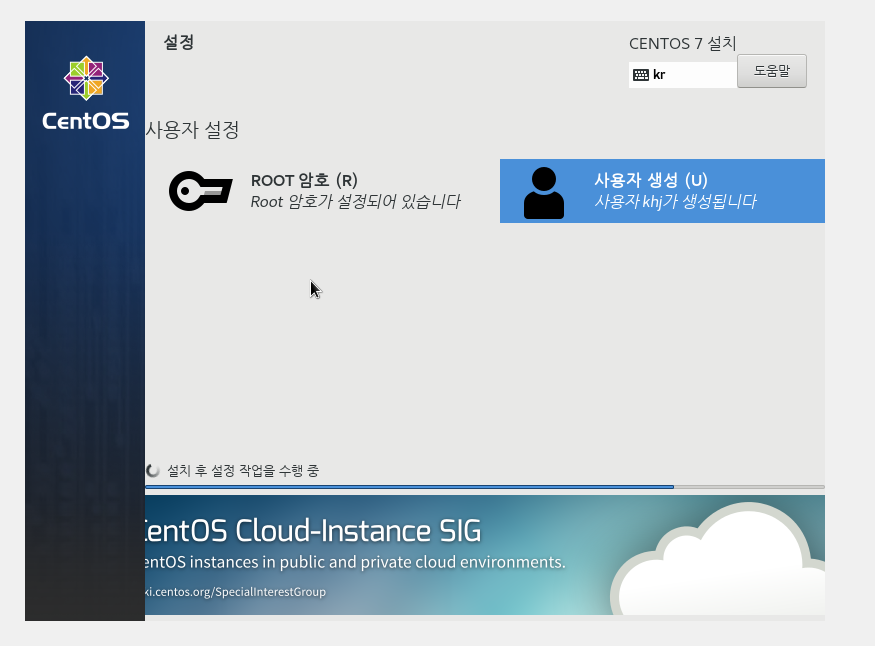Select the 사용자 생성 person icon
Viewport: 875px width, 646px height.
point(544,192)
